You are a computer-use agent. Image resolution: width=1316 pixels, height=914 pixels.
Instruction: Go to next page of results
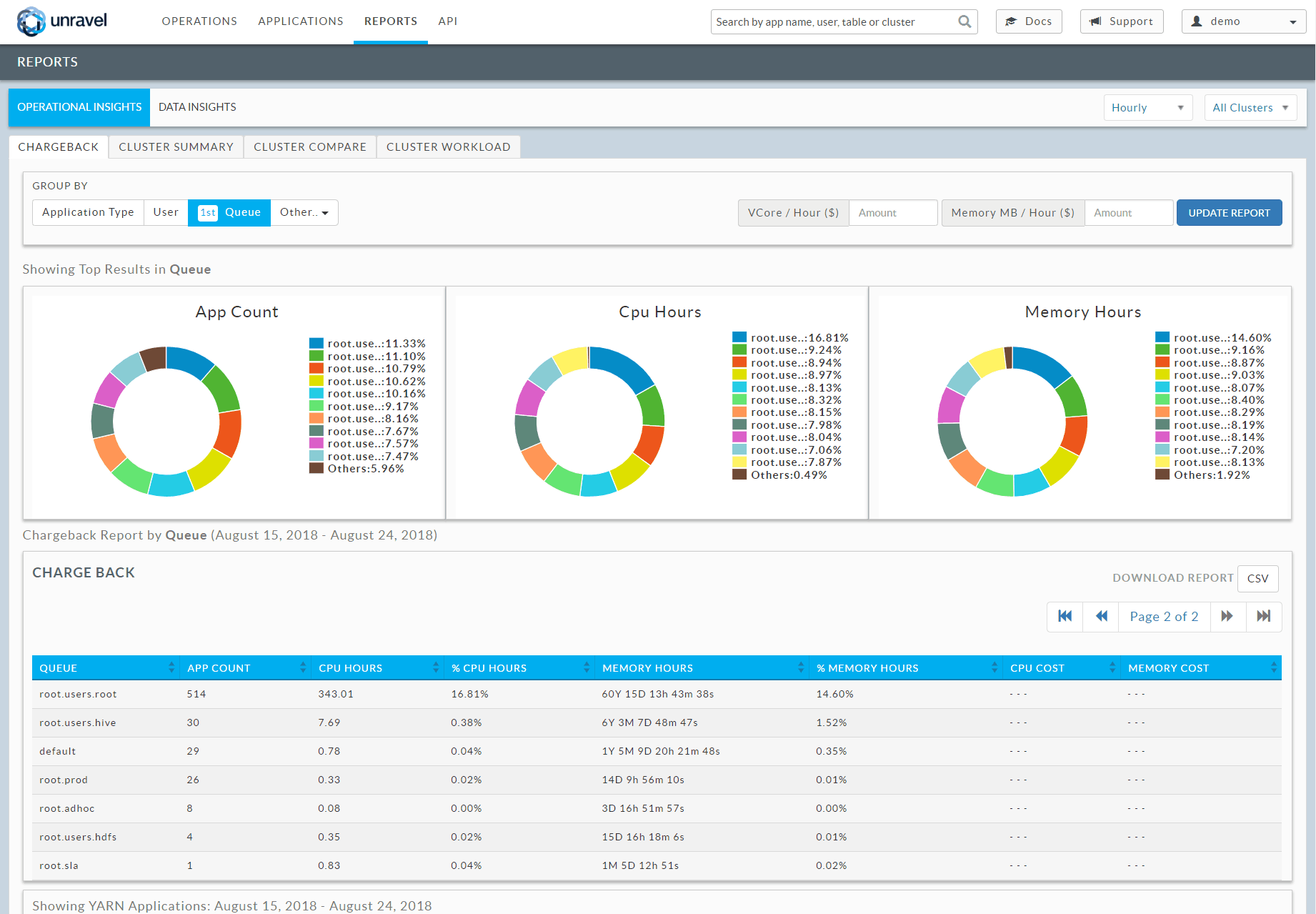coord(1227,616)
